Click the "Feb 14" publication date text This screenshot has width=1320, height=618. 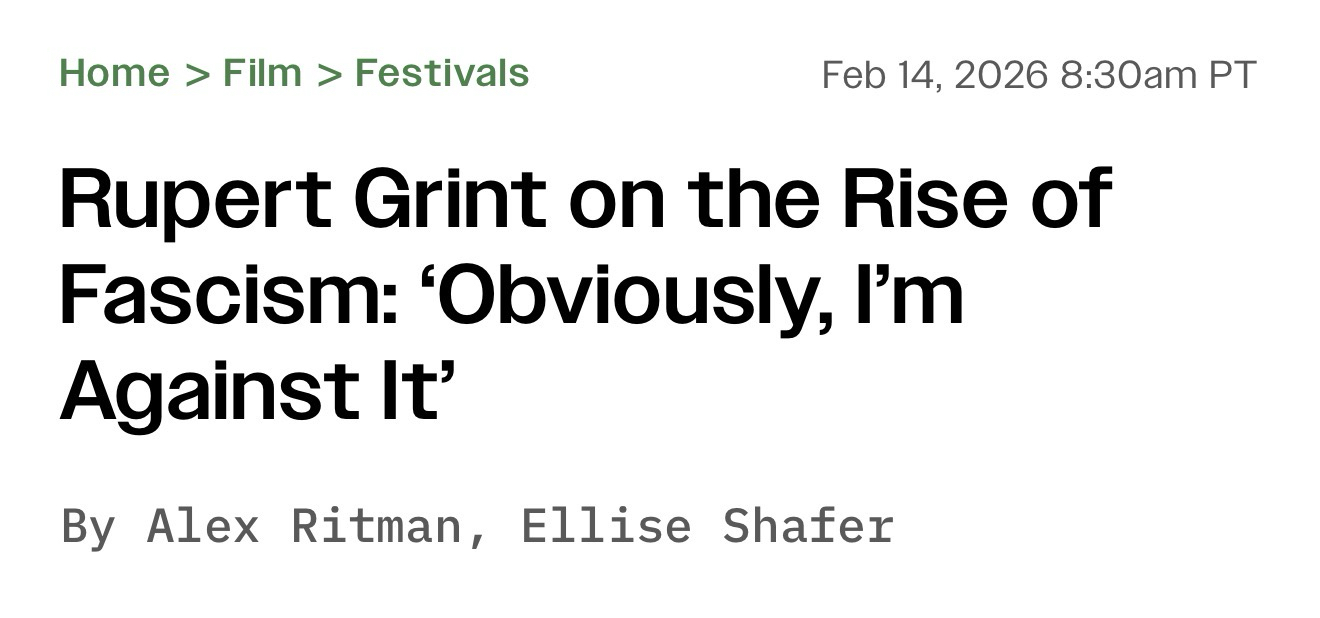tap(879, 75)
